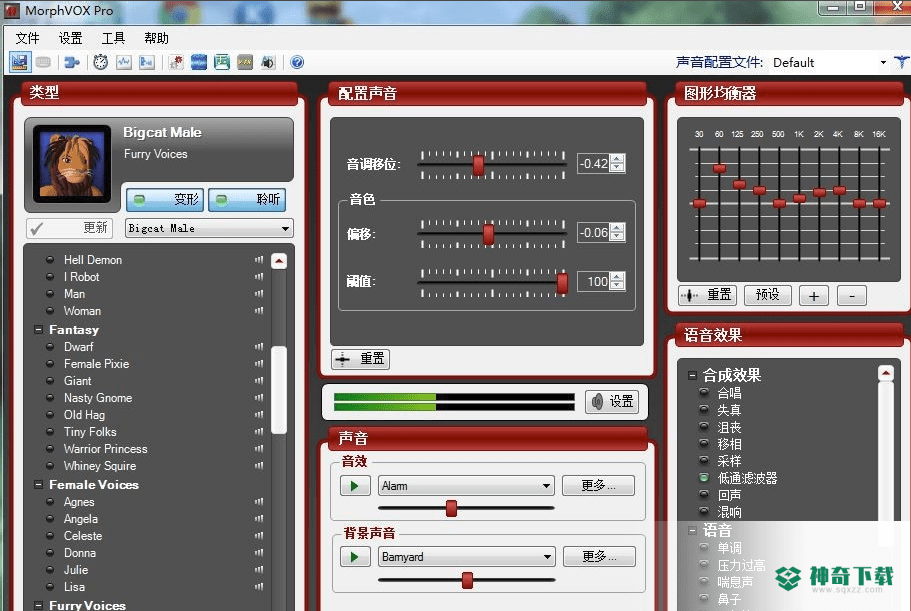Screen dimensions: 911x611
Task: Open the 文件 menu
Action: click(27, 38)
